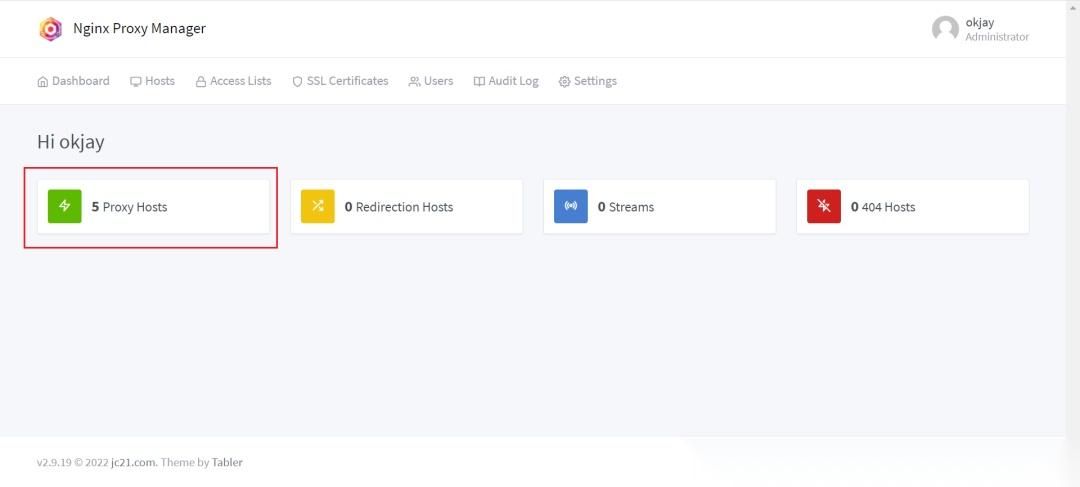Click the Settings gear icon
Screen dimensions: 1080x487
point(564,81)
